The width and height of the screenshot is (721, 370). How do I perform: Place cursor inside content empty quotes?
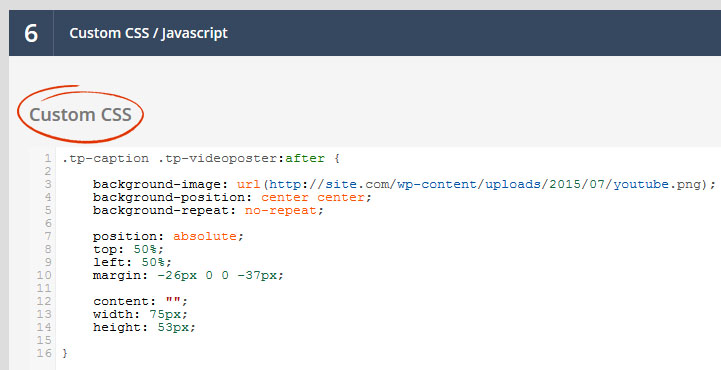[173, 302]
